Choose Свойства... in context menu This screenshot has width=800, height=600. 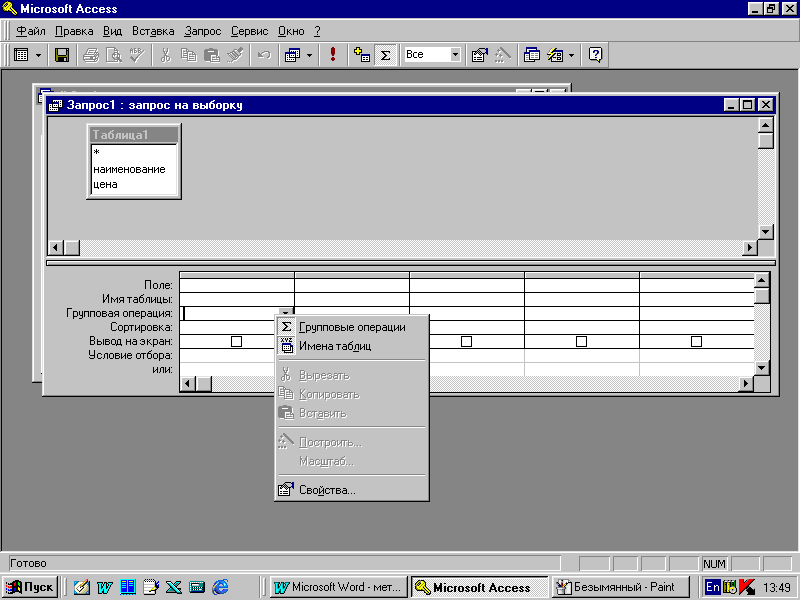pos(352,490)
